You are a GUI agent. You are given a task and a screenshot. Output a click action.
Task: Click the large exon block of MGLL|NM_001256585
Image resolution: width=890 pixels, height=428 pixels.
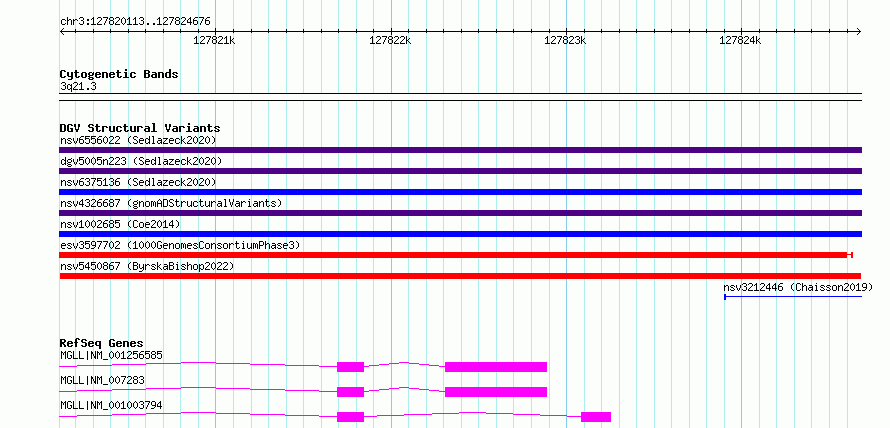tap(496, 367)
